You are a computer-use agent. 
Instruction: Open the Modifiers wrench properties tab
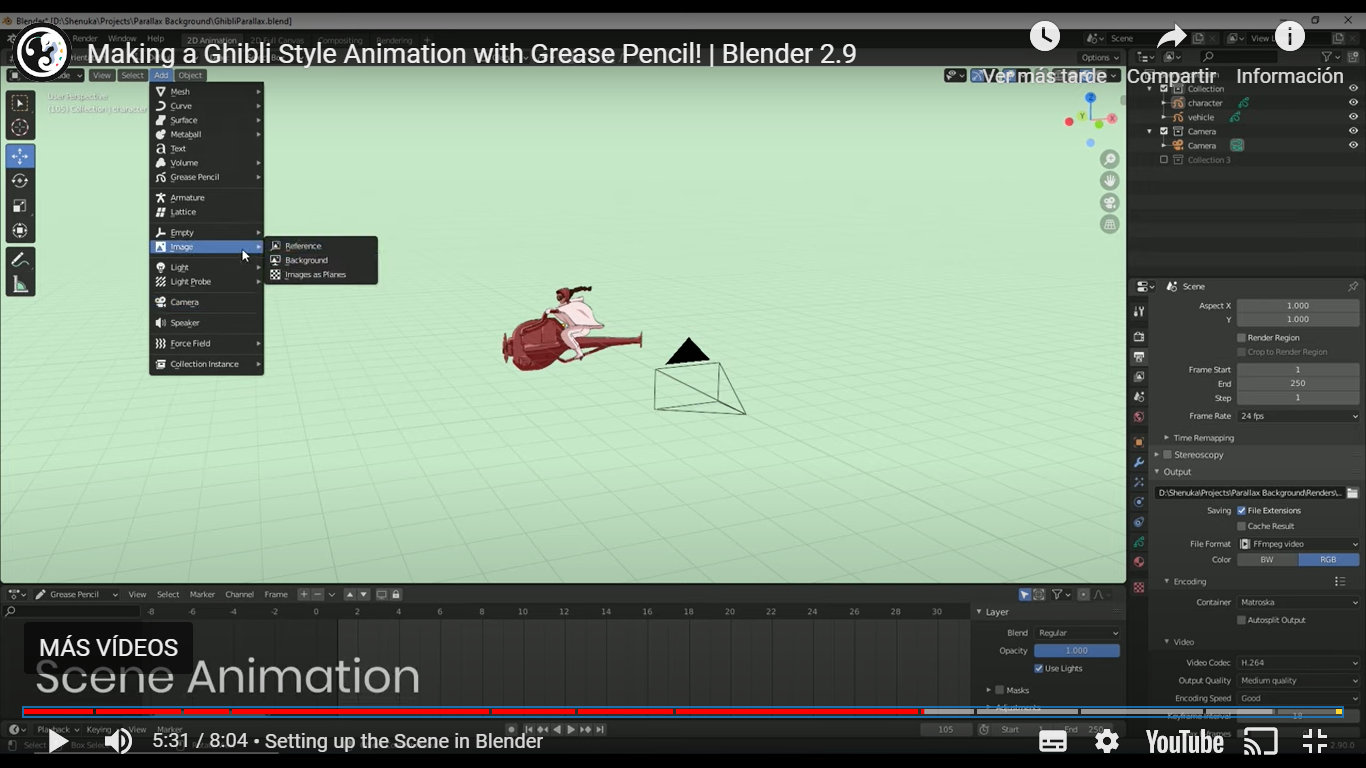pos(1139,462)
